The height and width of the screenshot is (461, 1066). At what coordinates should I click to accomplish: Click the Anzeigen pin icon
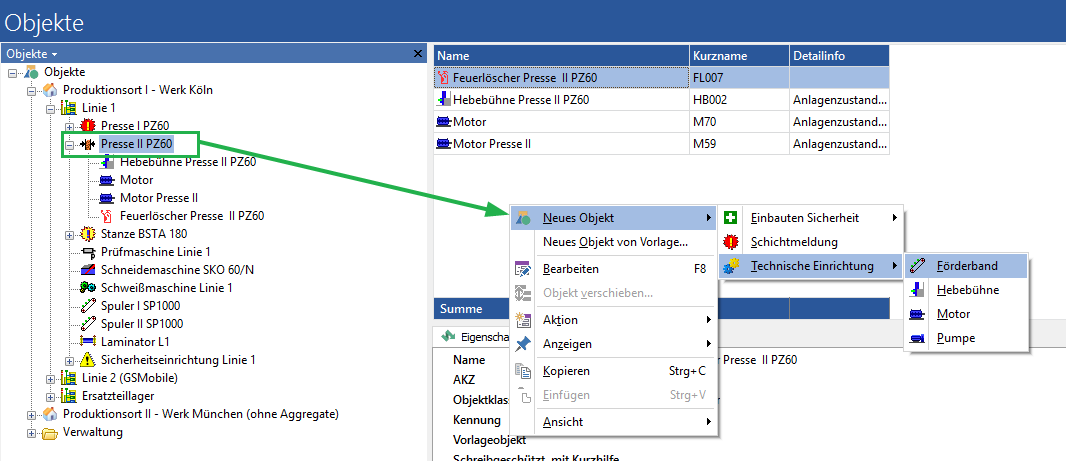(523, 344)
